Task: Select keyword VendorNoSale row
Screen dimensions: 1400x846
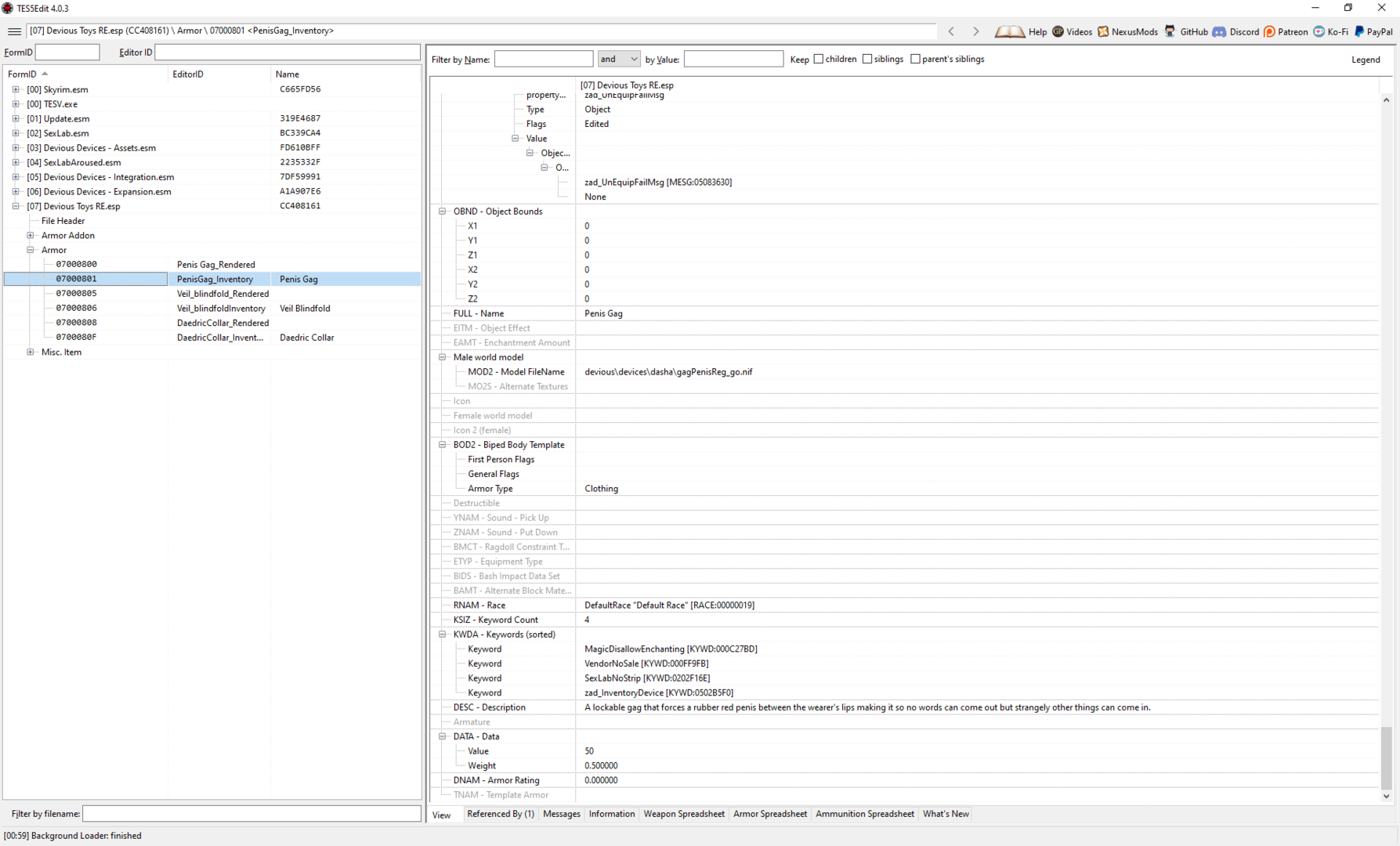Action: coord(904,663)
